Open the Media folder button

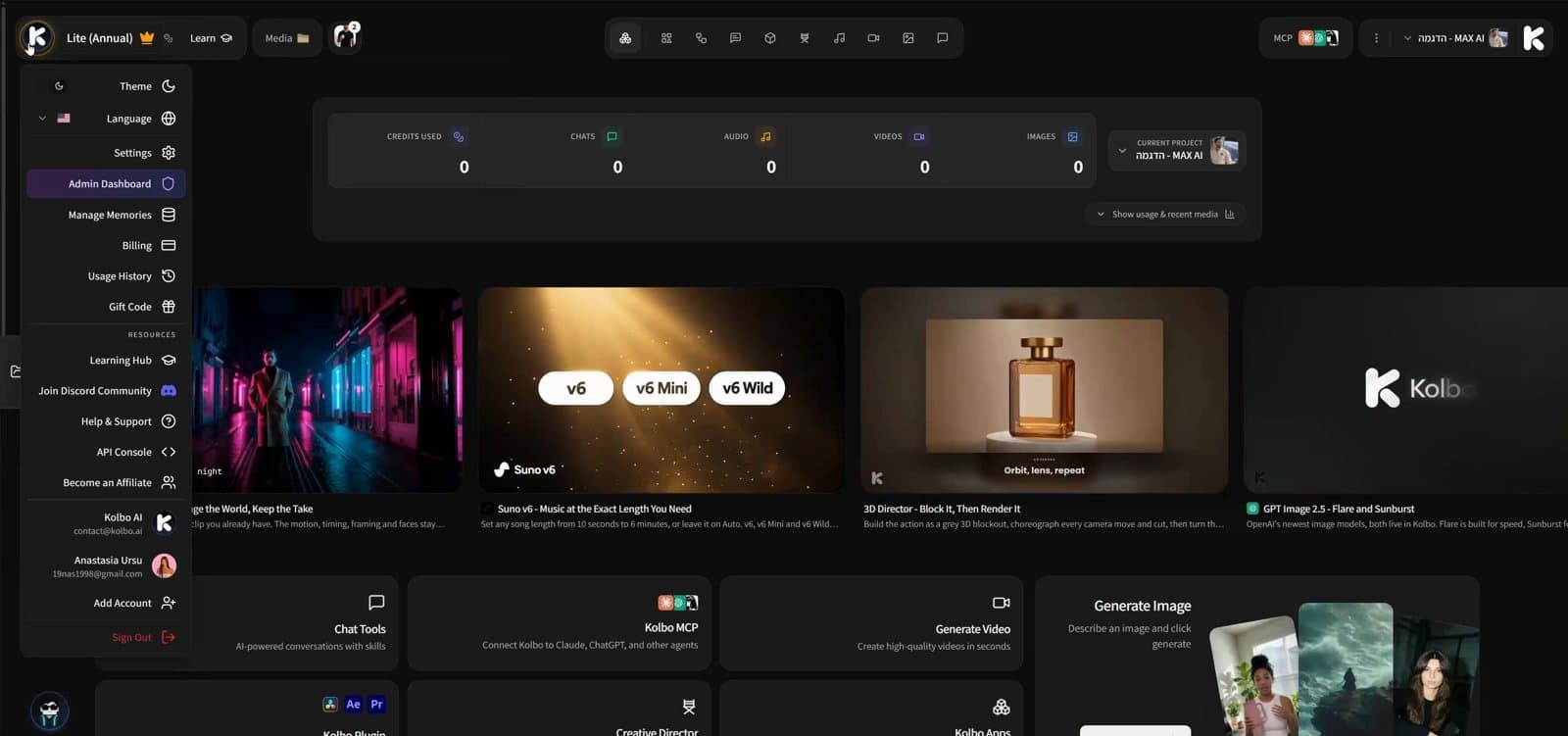click(x=287, y=38)
